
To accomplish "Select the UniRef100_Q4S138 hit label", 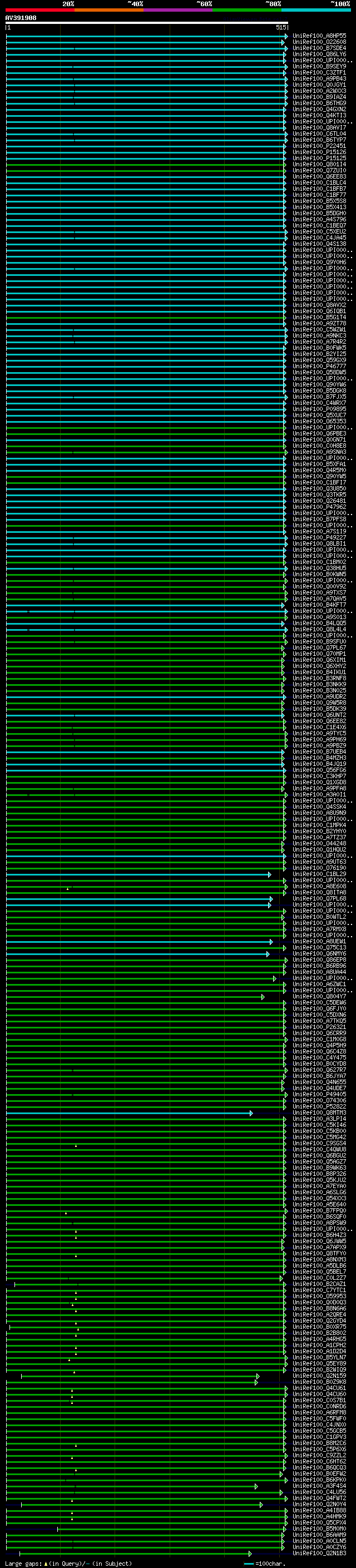I will point(319,244).
